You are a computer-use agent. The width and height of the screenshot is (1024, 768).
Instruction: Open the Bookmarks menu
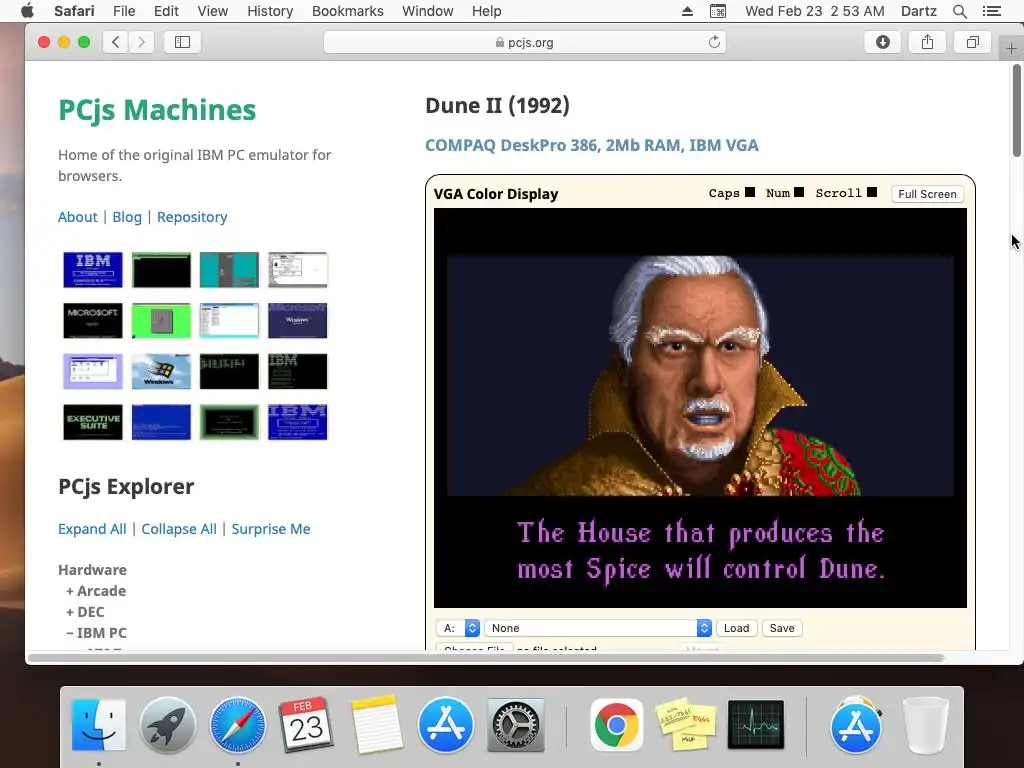(x=347, y=11)
